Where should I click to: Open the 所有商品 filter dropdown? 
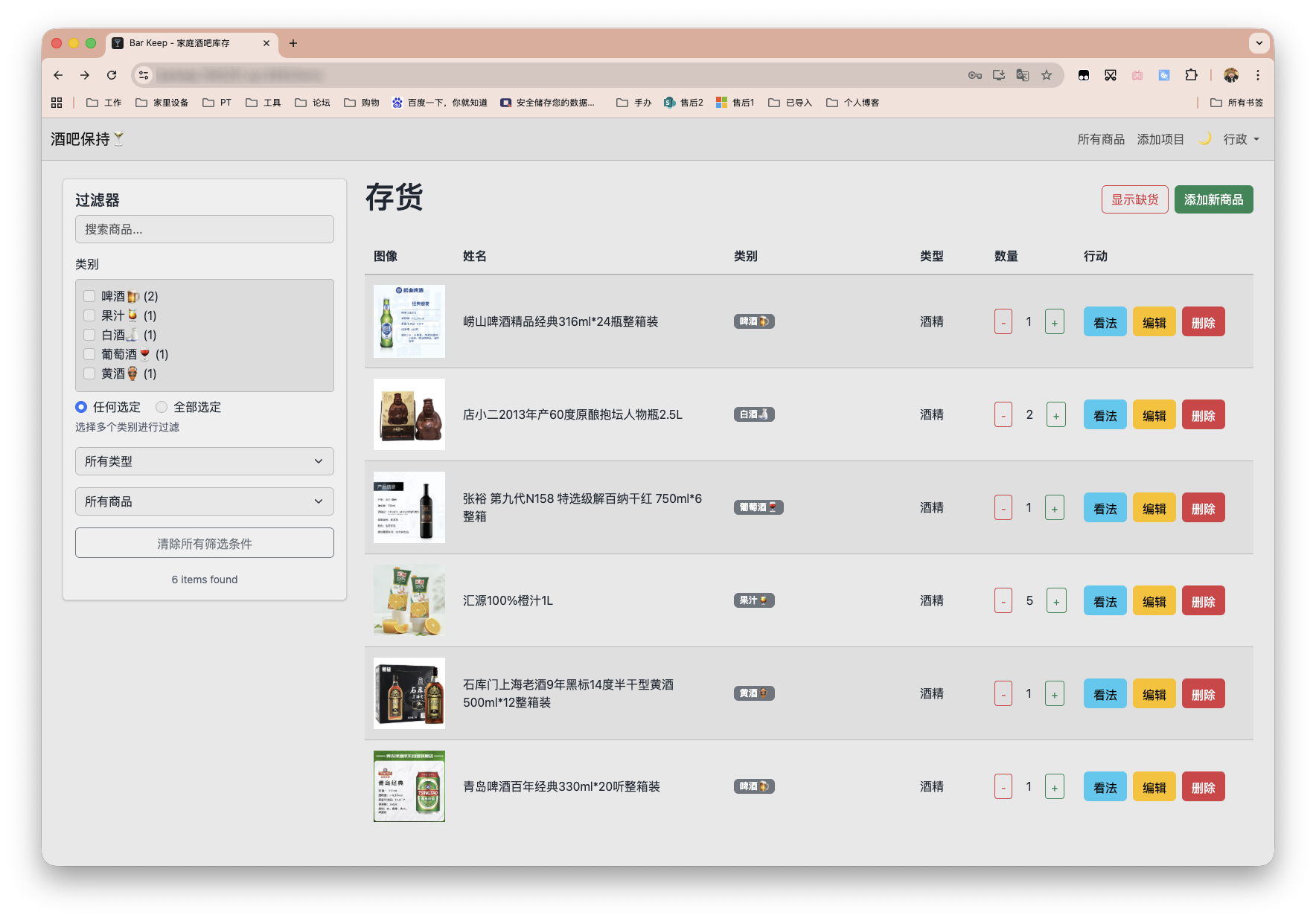pos(204,501)
